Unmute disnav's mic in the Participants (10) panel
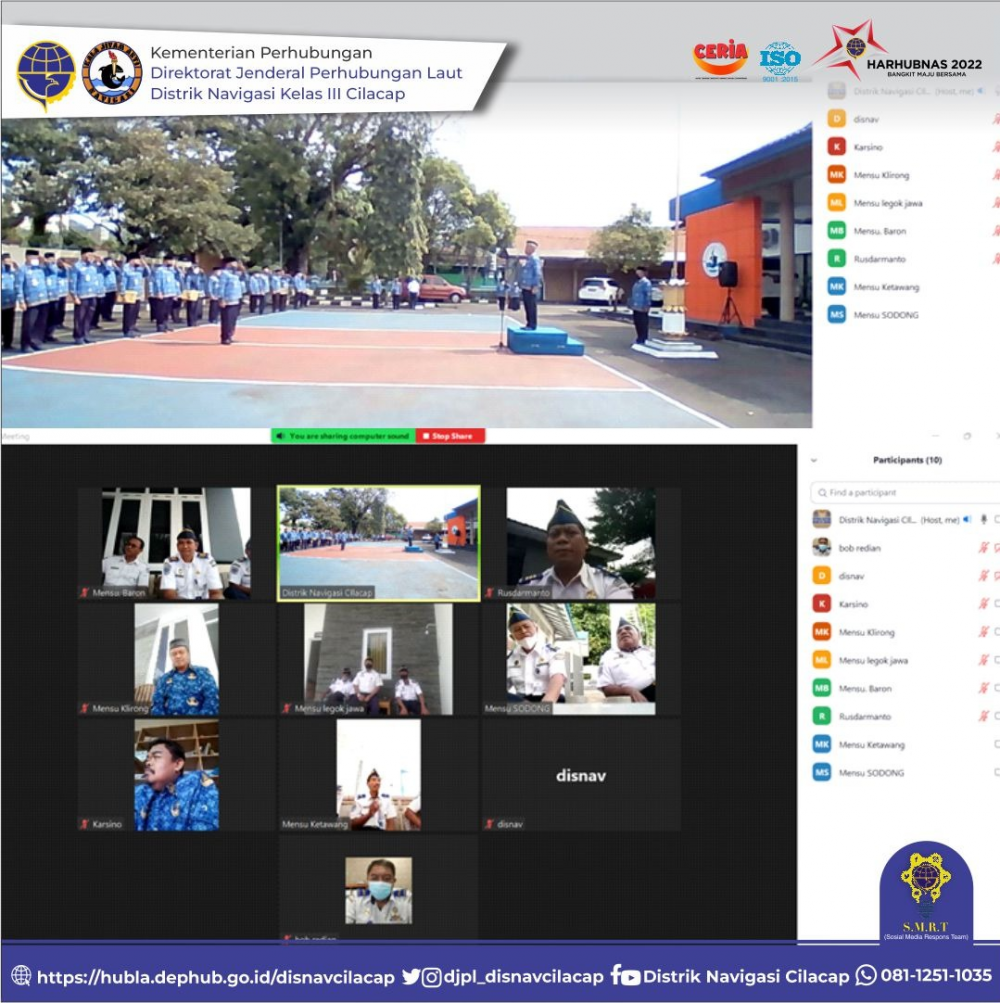The width and height of the screenshot is (1000, 1003). (984, 576)
